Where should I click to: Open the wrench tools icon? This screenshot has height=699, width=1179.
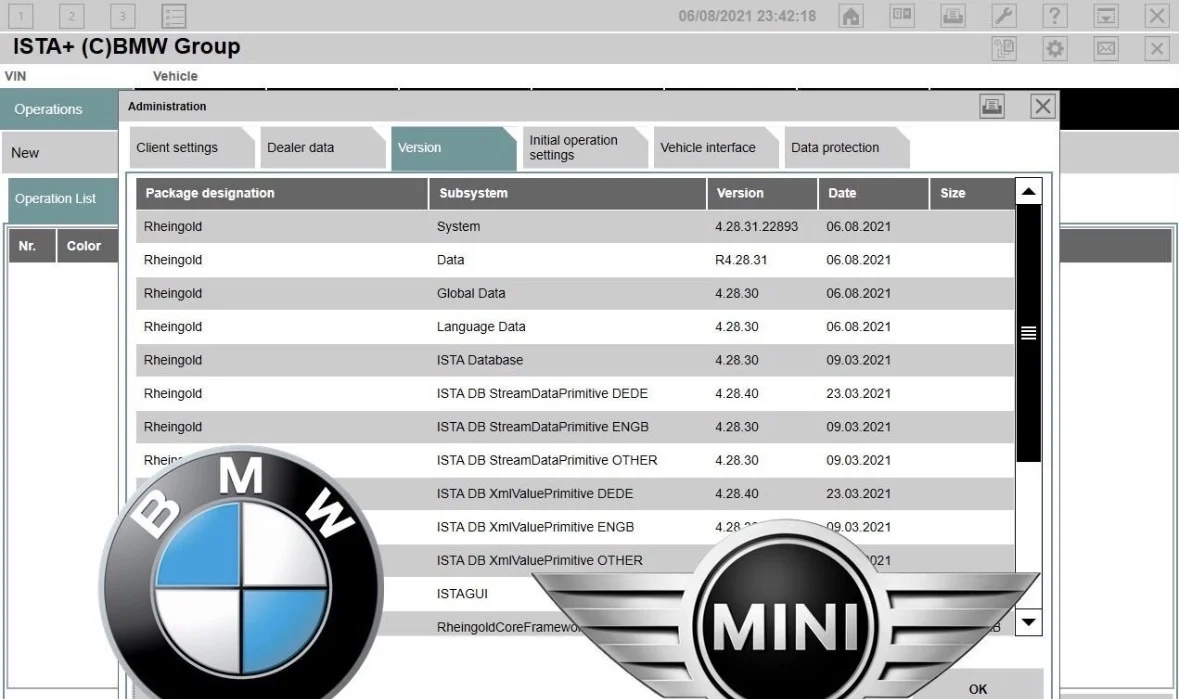click(1004, 16)
